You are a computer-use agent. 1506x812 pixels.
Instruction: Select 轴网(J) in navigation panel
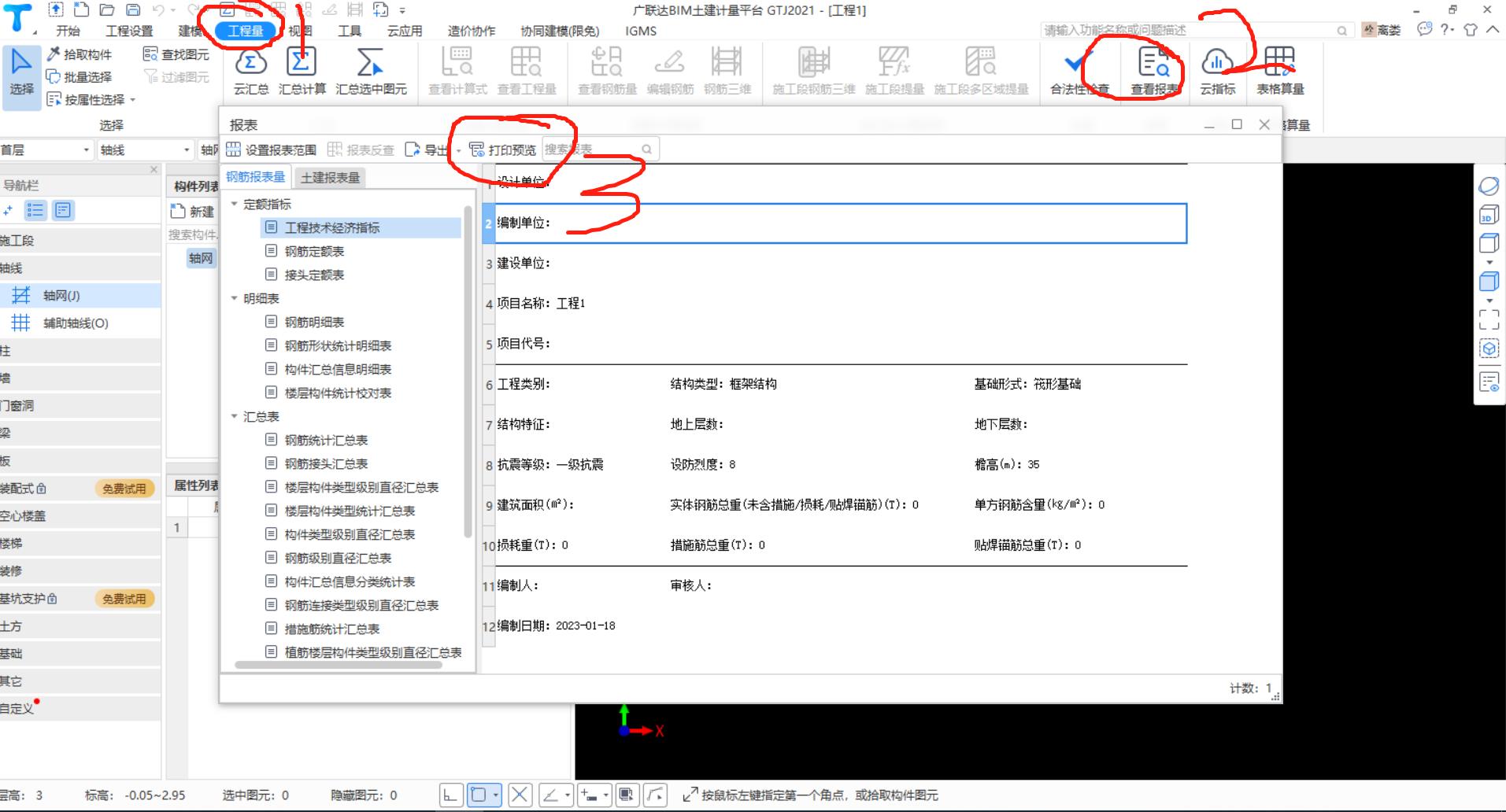80,295
